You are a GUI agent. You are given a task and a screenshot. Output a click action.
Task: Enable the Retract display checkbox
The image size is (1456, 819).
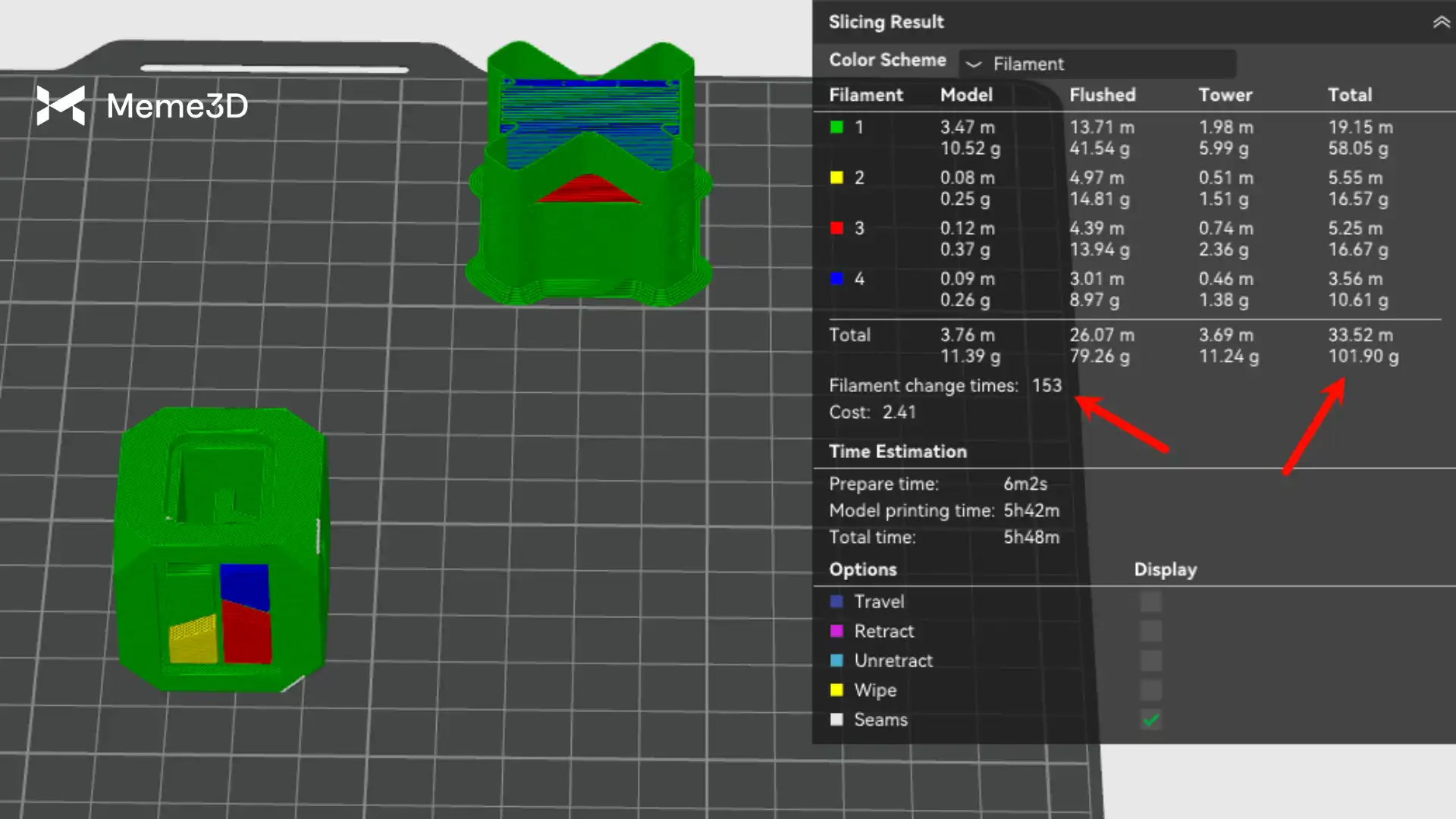pyautogui.click(x=1150, y=632)
